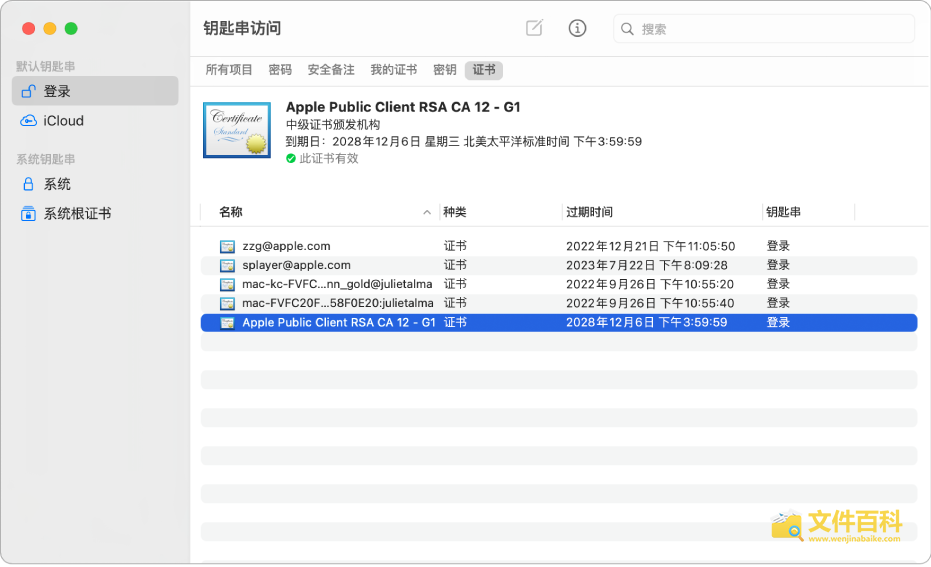Sort by 名称 column header
The image size is (931, 567).
point(231,212)
